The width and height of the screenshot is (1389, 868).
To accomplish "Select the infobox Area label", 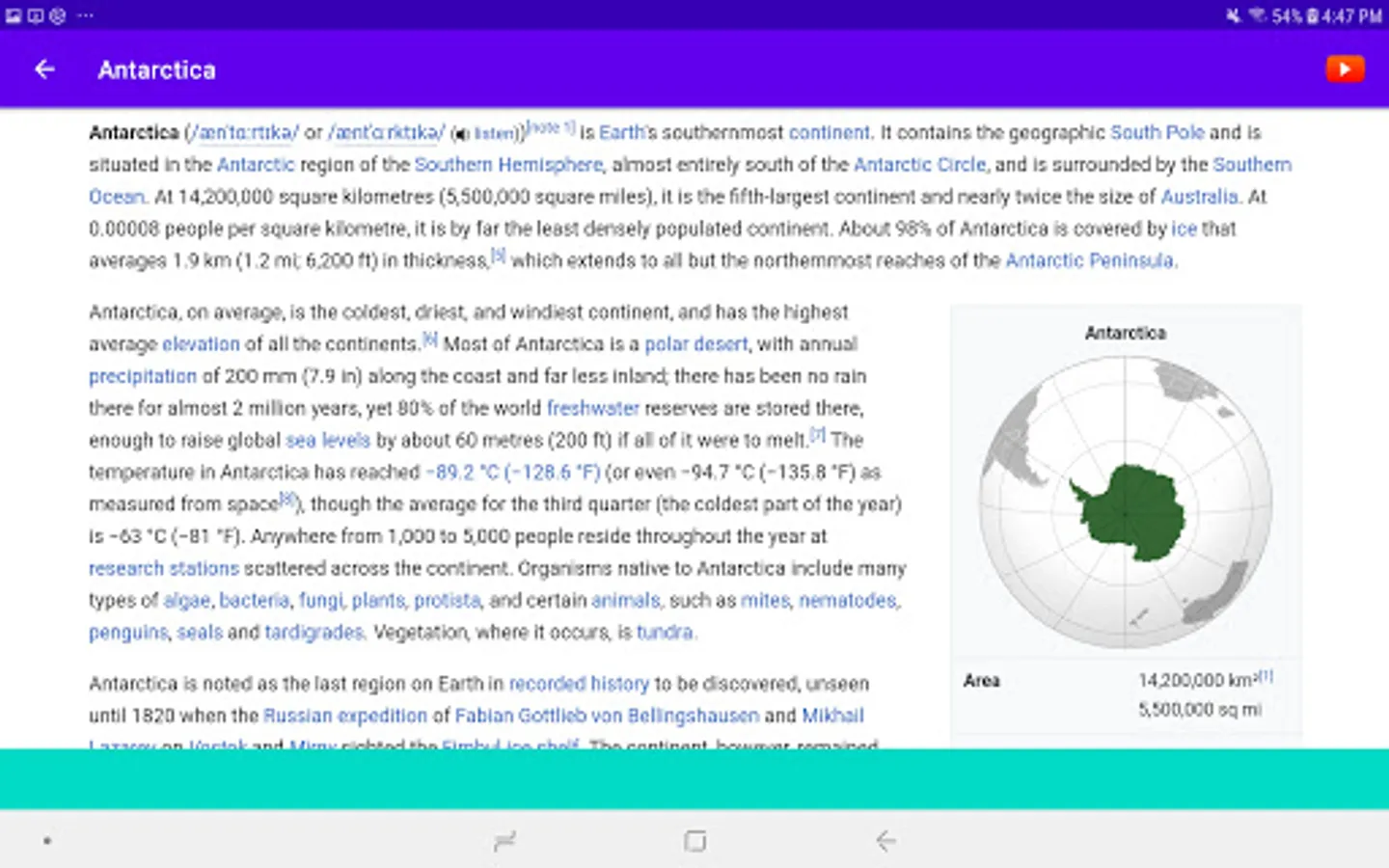I will pos(981,681).
